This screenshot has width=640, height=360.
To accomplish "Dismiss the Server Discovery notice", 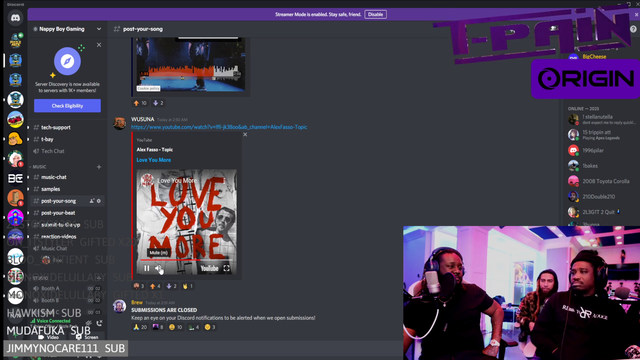I will pos(99,45).
